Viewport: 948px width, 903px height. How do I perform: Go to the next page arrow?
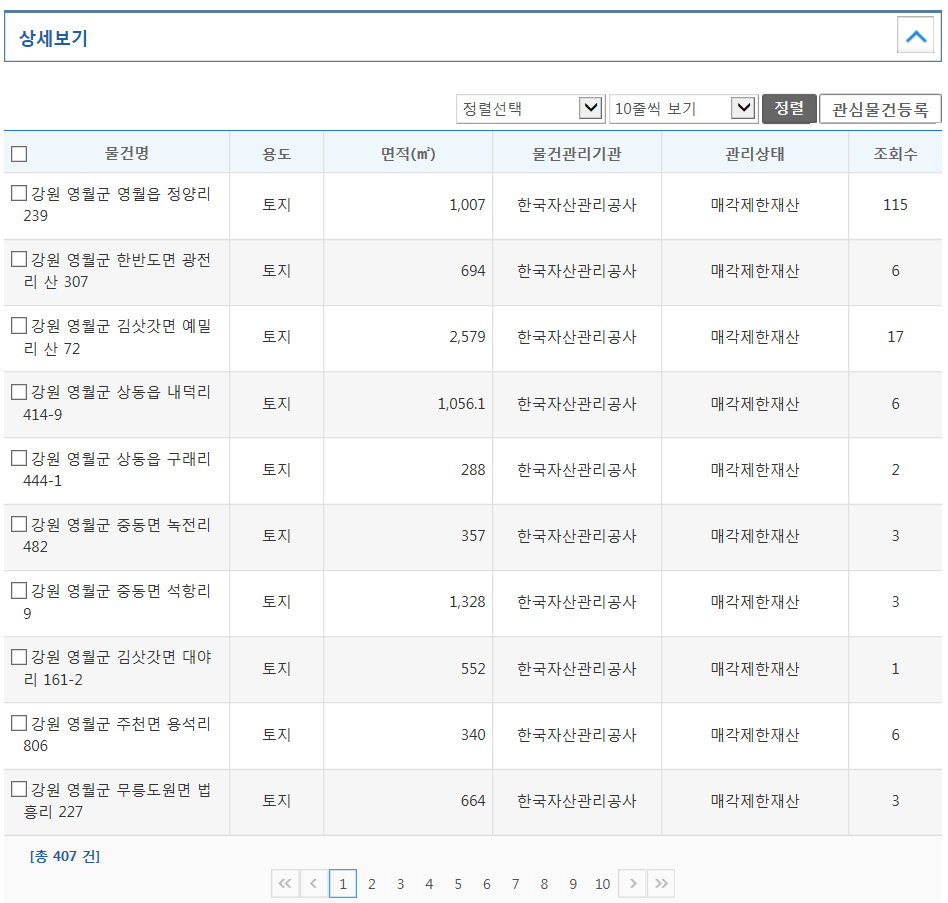tap(632, 884)
